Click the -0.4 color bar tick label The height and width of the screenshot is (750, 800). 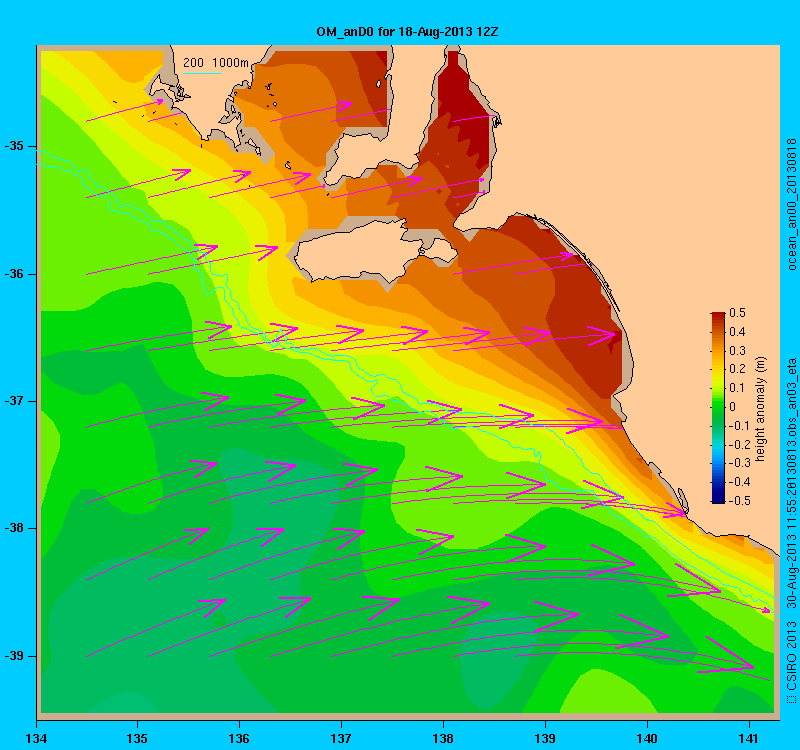tap(739, 482)
